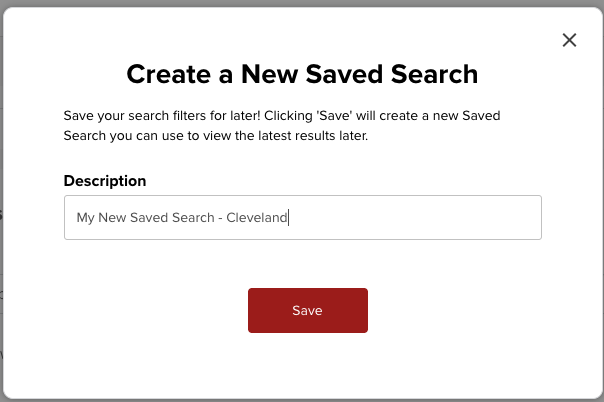Click the dash between 'Search' and 'Cleveland' in the input
Image resolution: width=604 pixels, height=402 pixels.
[x=220, y=217]
